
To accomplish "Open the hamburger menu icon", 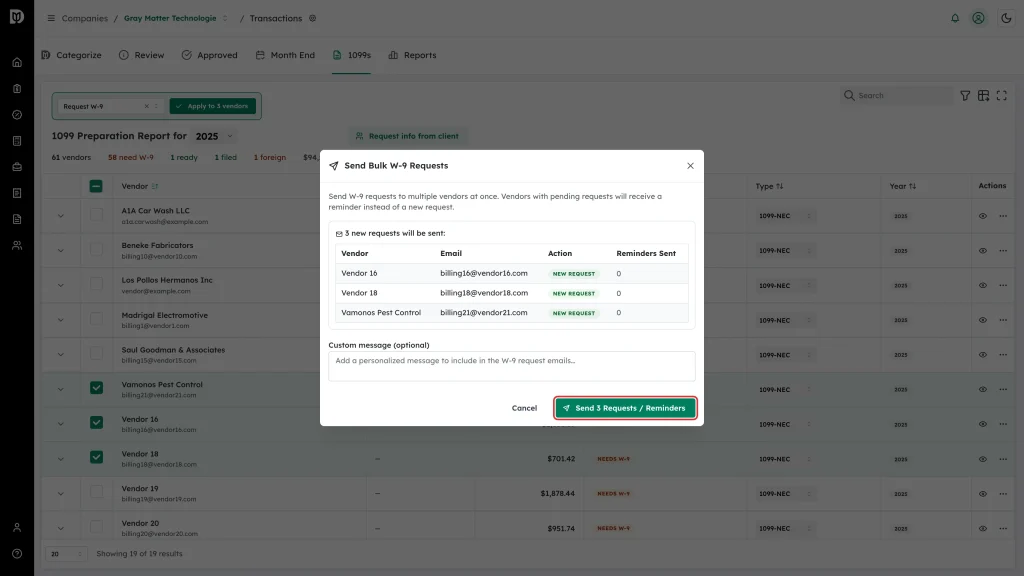I will click(x=51, y=18).
